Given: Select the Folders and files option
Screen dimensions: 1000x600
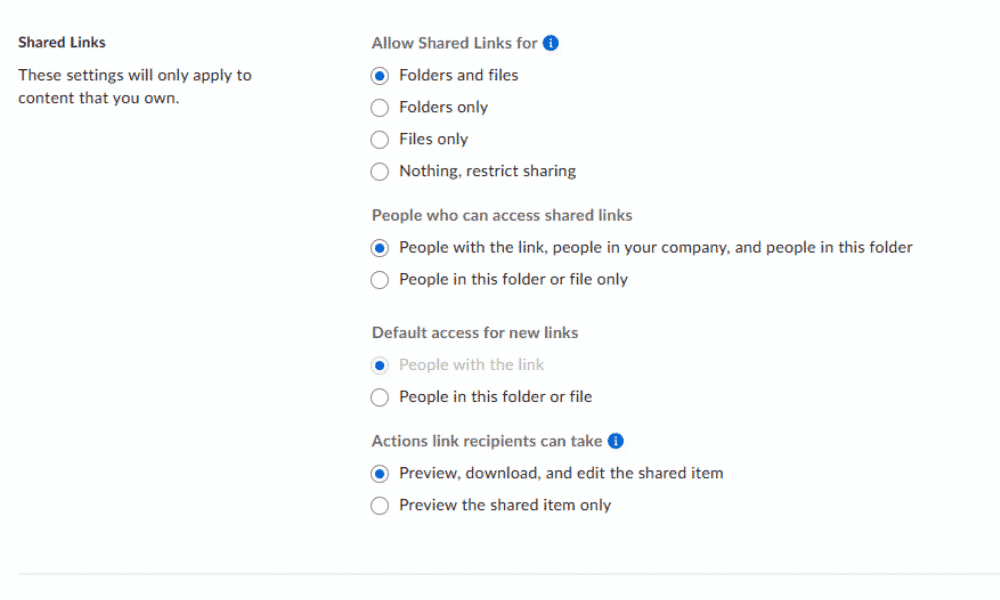Looking at the screenshot, I should click(x=380, y=75).
